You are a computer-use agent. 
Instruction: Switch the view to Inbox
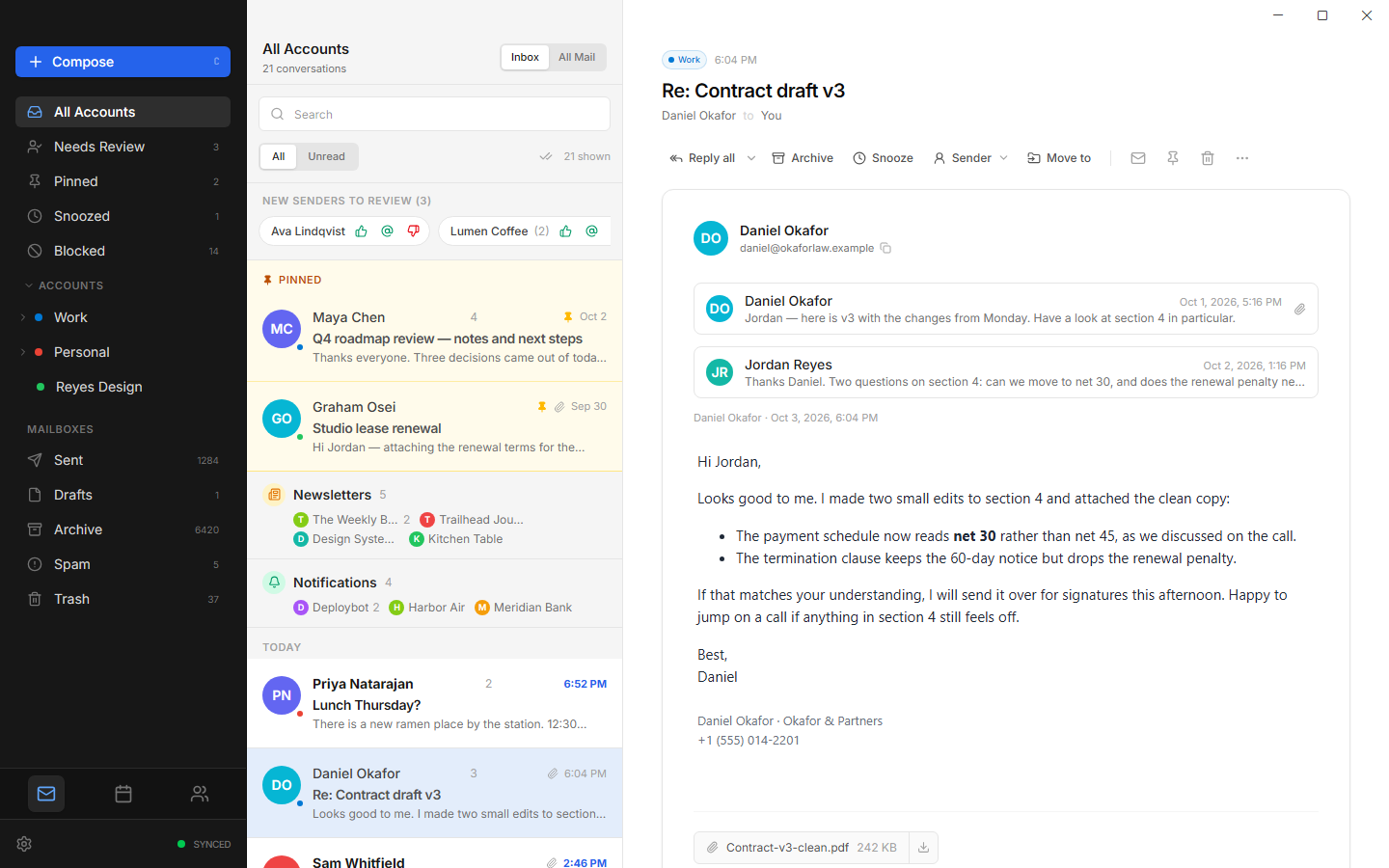[x=525, y=57]
